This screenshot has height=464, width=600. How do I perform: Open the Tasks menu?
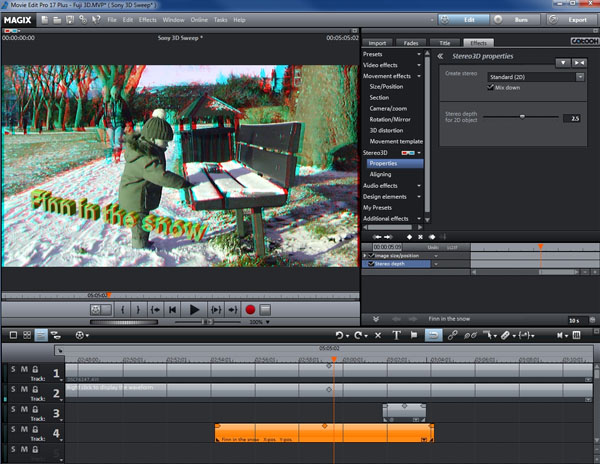point(220,20)
